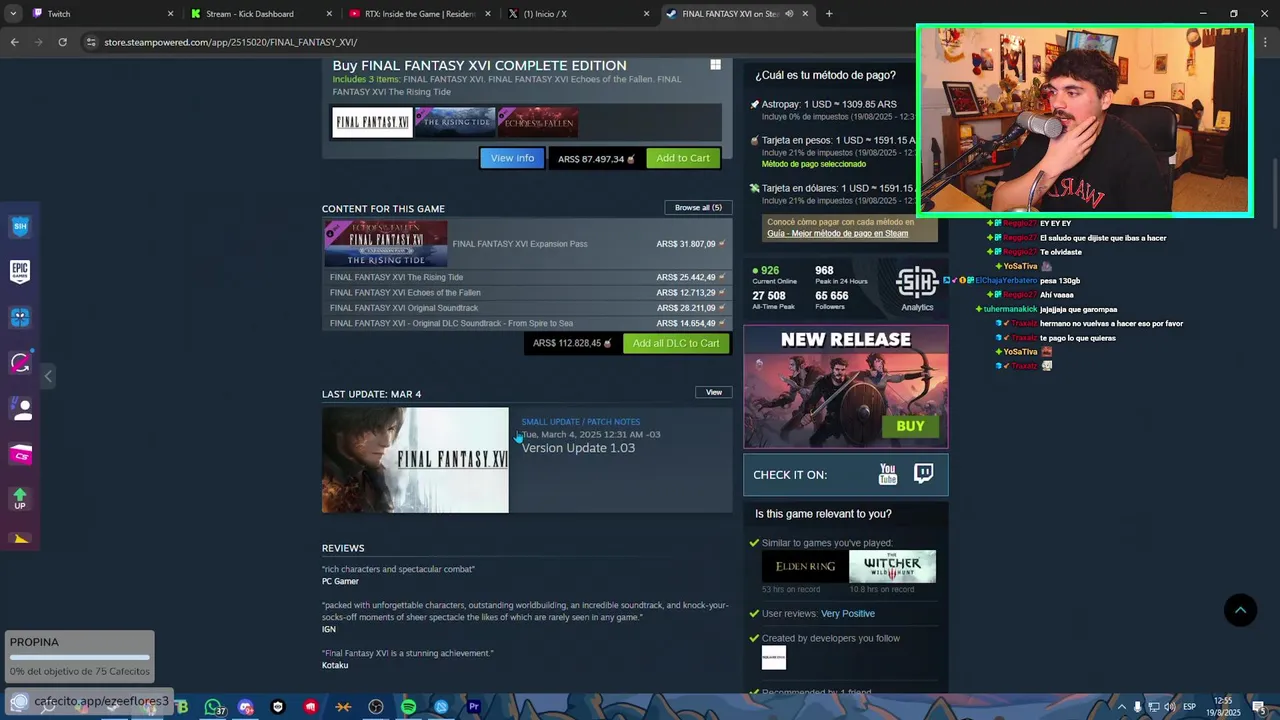The image size is (1280, 720).
Task: Open the user profile sidebar icon
Action: coord(20,409)
